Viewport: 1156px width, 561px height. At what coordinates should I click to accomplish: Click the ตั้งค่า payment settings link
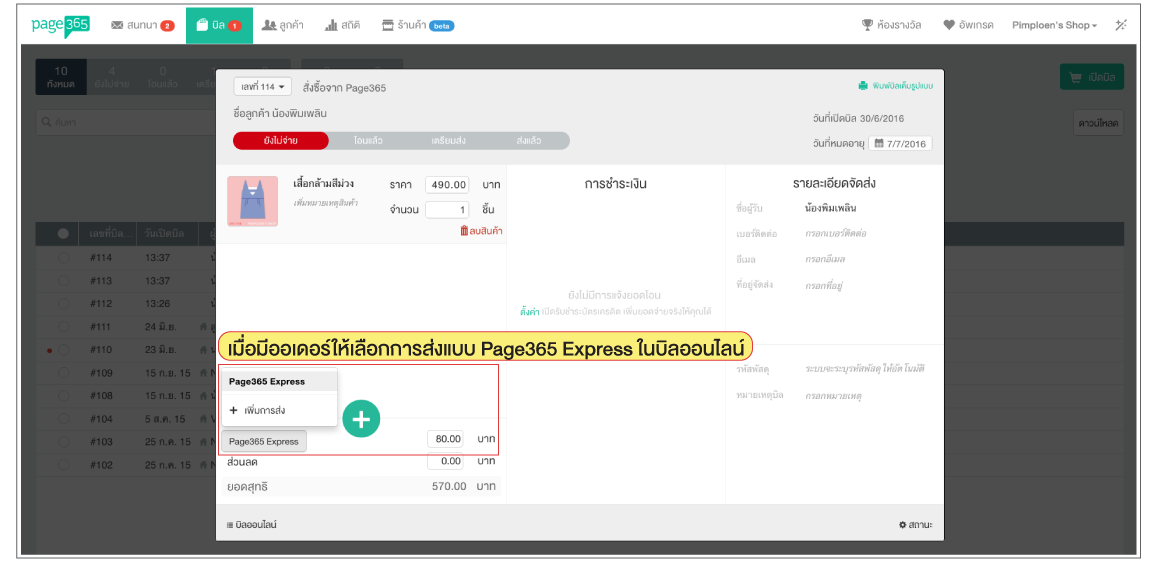click(x=529, y=312)
